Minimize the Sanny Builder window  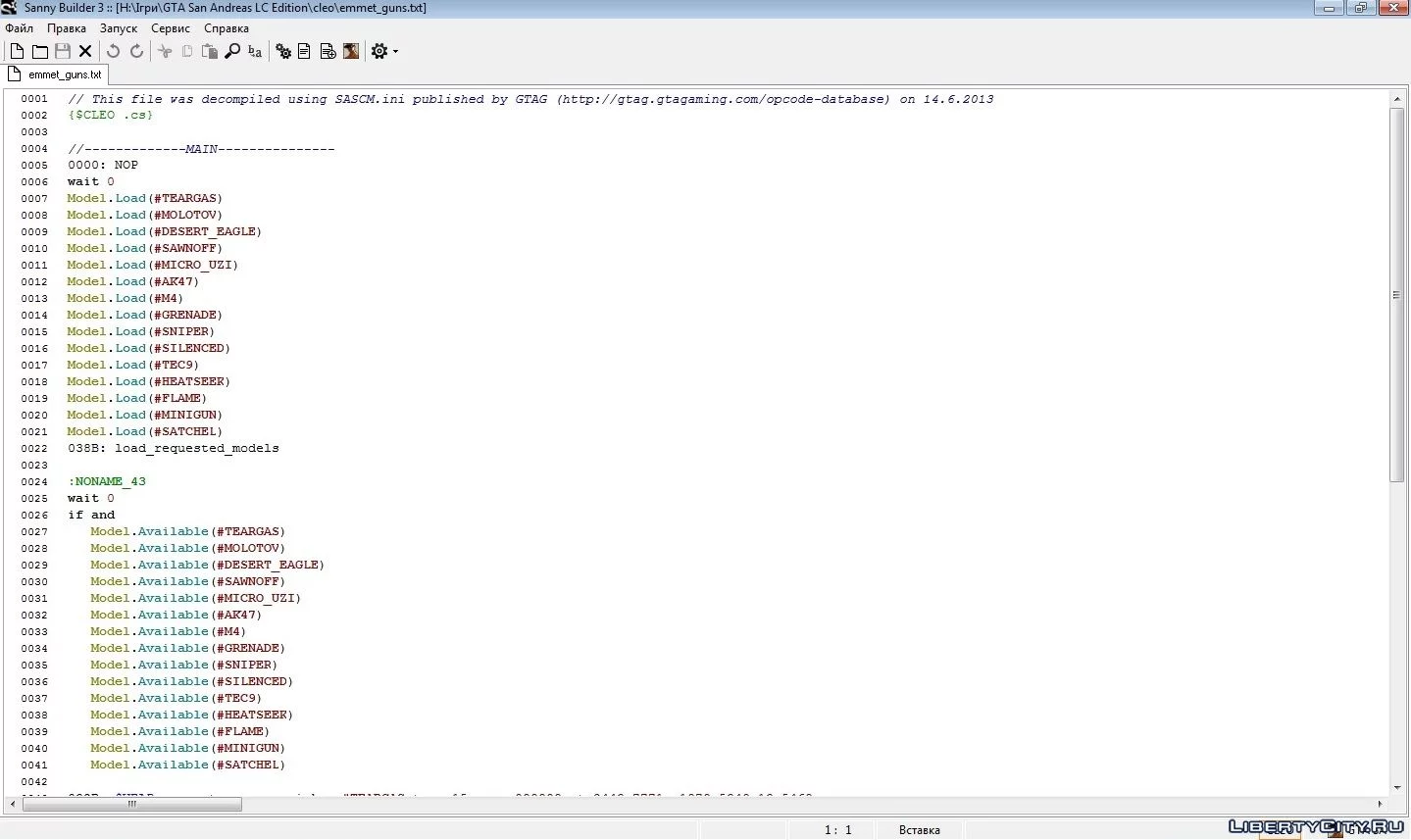(1330, 8)
